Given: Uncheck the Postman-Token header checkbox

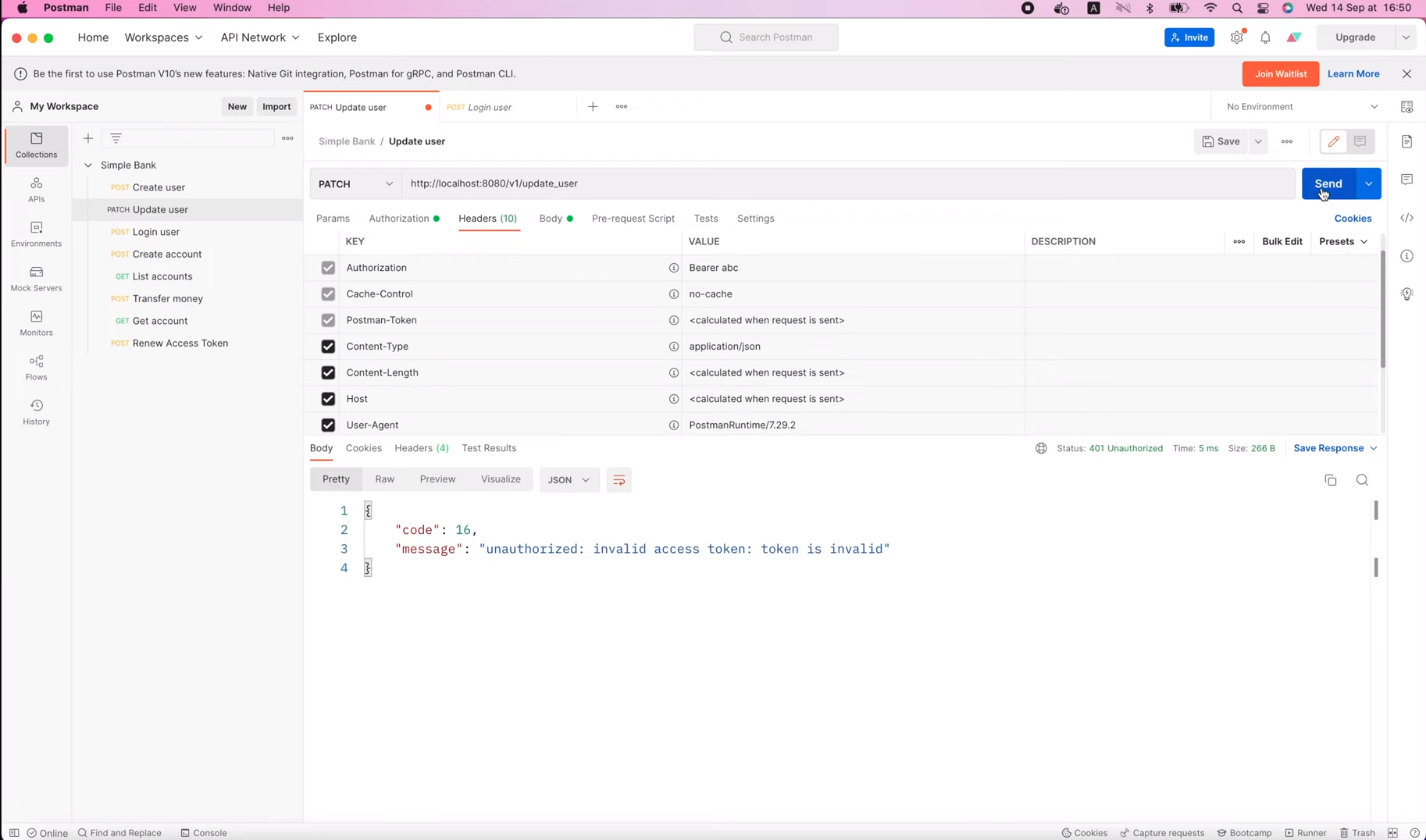Looking at the screenshot, I should 328,320.
